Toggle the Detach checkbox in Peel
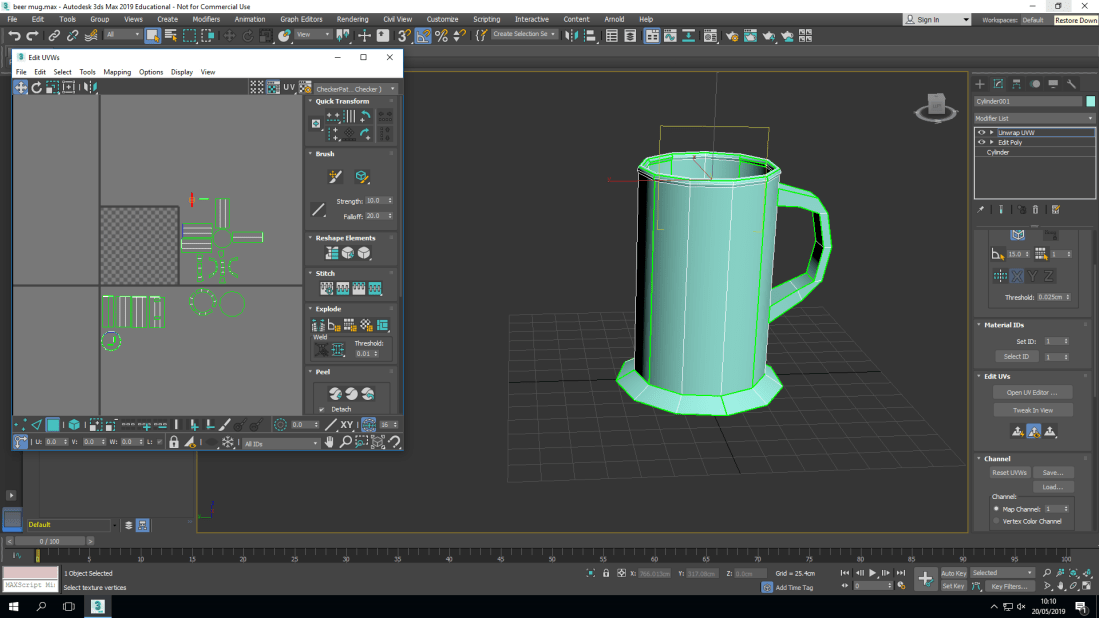This screenshot has width=1099, height=618. [x=321, y=409]
